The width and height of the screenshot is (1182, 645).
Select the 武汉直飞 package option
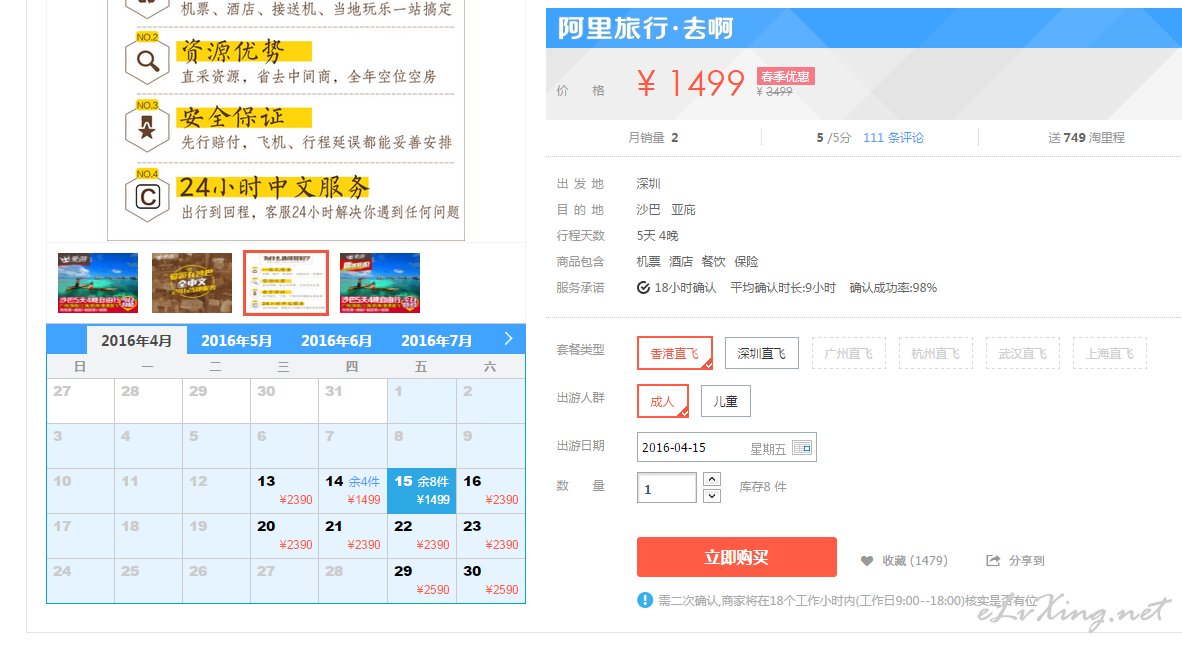tap(1022, 353)
